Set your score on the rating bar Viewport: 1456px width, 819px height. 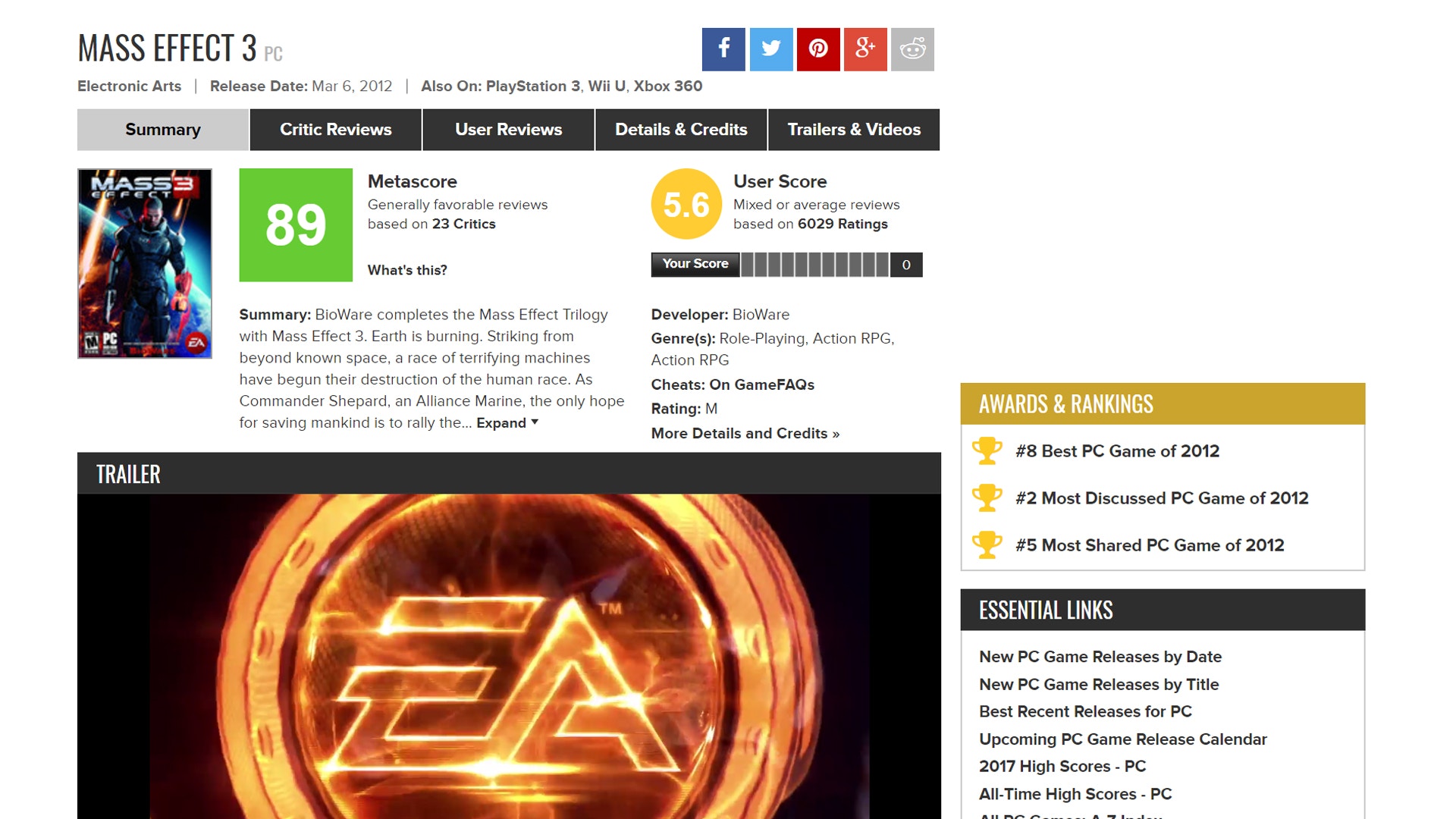[x=815, y=265]
